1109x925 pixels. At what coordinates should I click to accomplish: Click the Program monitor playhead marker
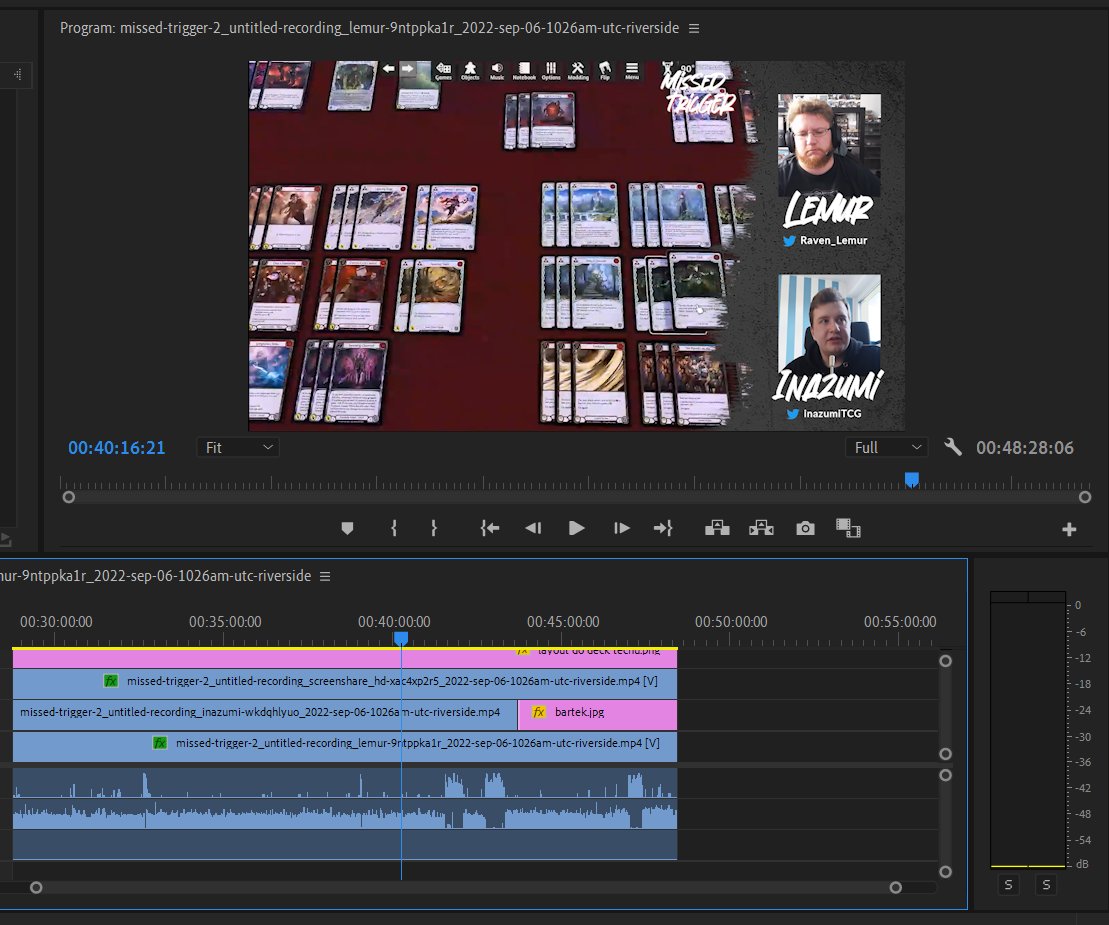912,480
